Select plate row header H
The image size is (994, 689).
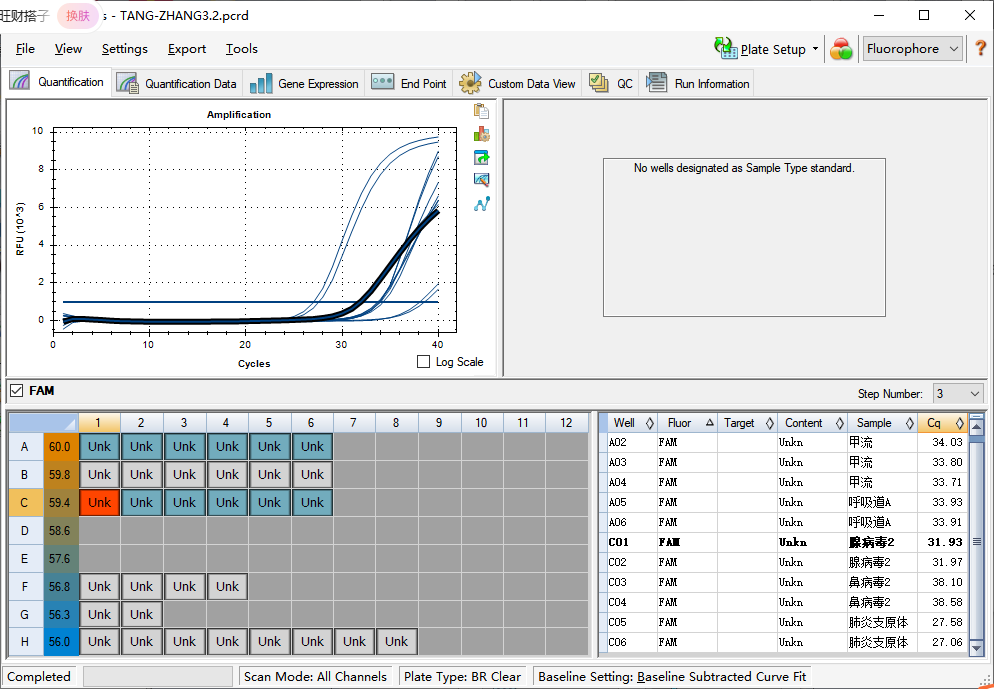(x=25, y=641)
